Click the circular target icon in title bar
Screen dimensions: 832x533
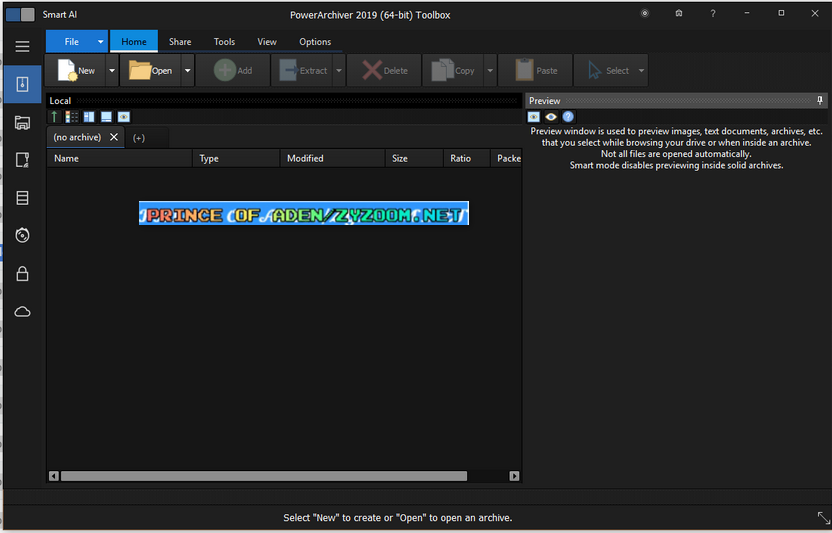pyautogui.click(x=645, y=13)
